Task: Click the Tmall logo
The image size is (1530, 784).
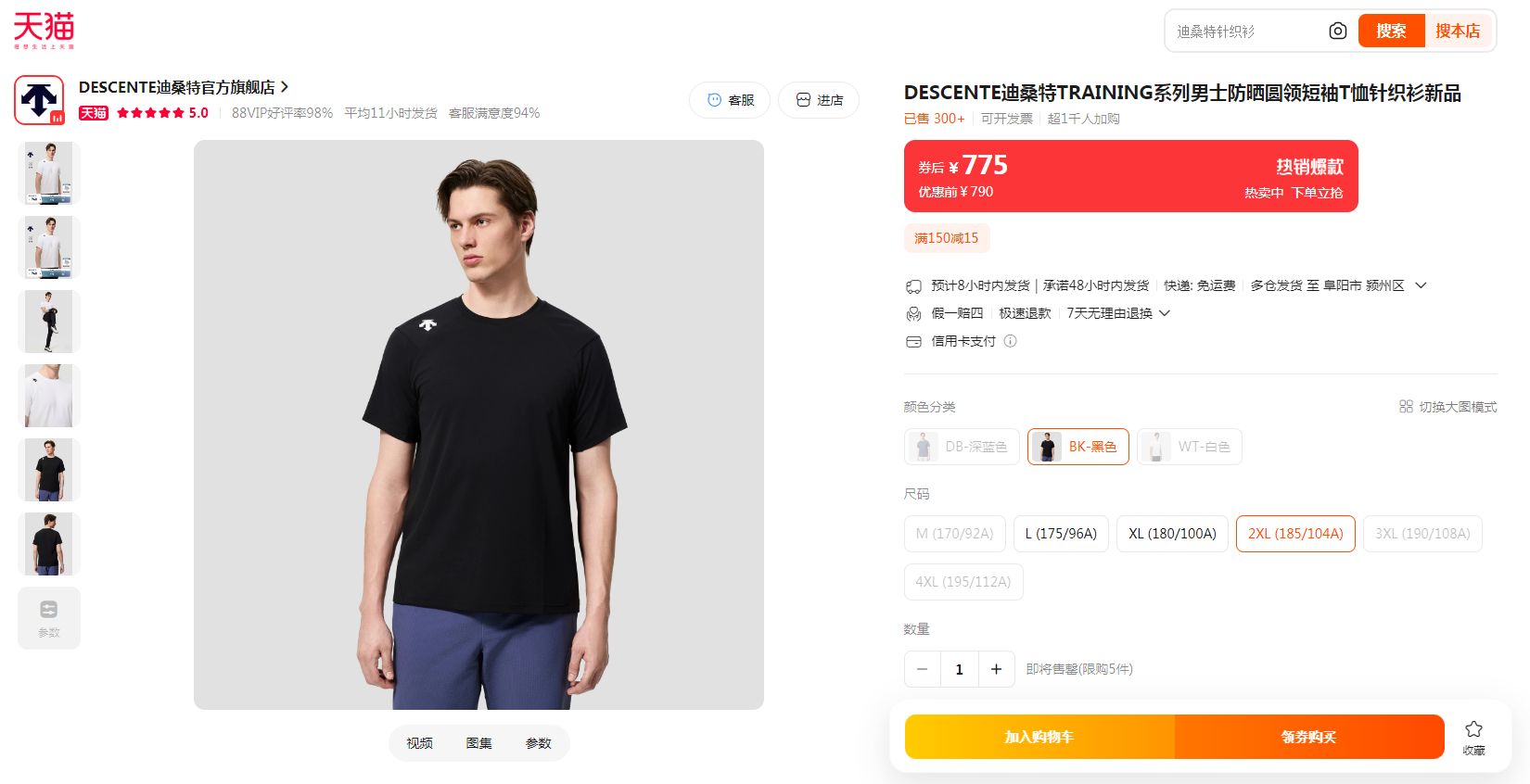Action: [x=44, y=31]
